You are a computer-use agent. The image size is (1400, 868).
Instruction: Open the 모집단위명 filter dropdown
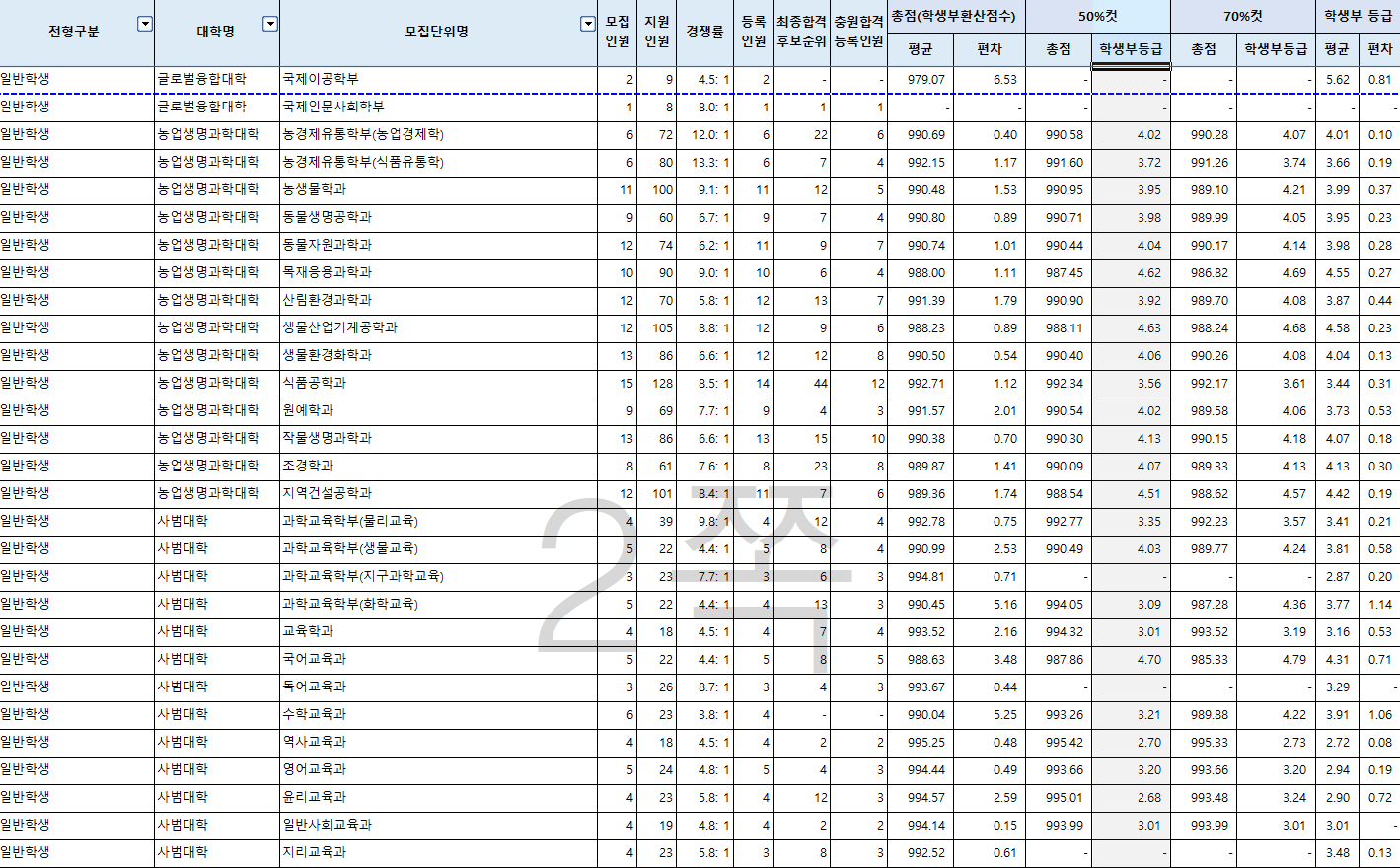pyautogui.click(x=588, y=24)
